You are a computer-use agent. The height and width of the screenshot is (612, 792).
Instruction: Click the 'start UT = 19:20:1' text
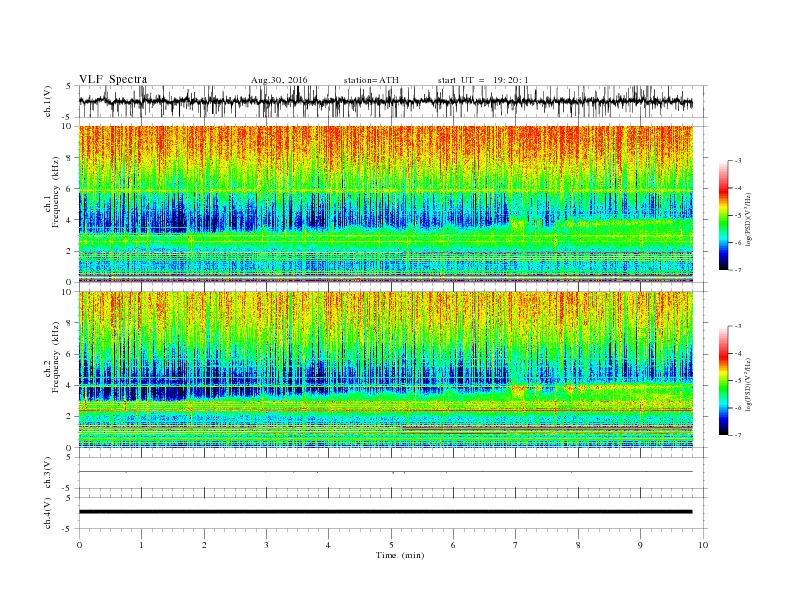tap(483, 80)
